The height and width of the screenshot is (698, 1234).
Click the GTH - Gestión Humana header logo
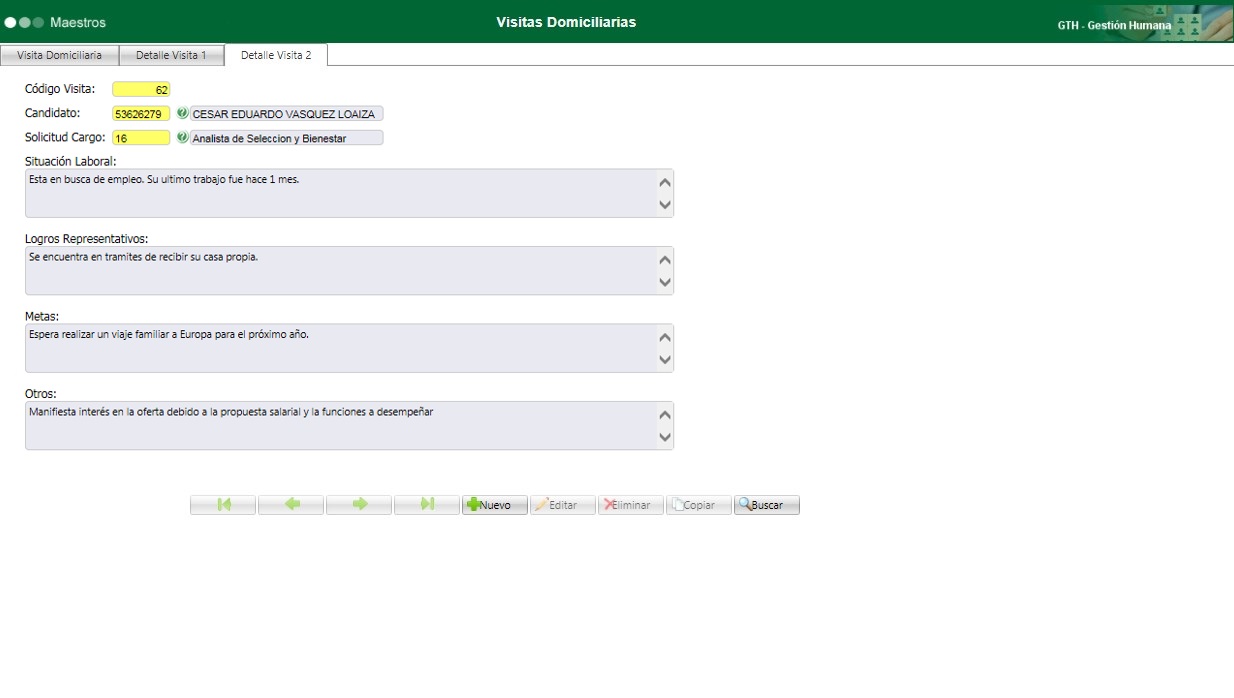[x=1145, y=24]
